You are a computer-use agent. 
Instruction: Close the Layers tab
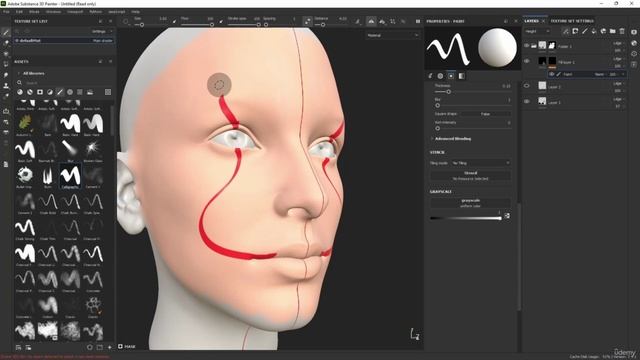point(543,21)
